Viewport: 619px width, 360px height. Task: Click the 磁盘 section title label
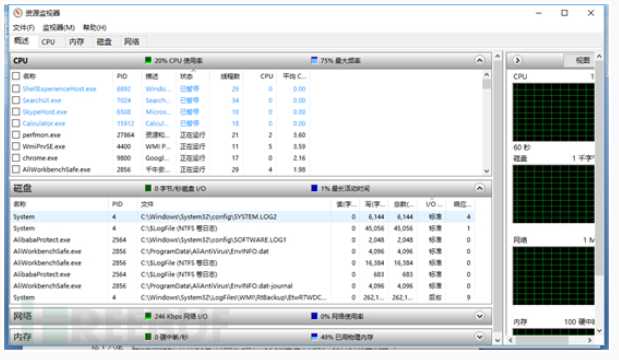[23, 188]
